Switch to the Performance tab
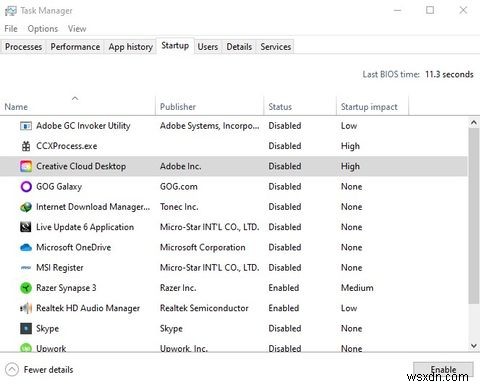The height and width of the screenshot is (387, 480). click(75, 47)
